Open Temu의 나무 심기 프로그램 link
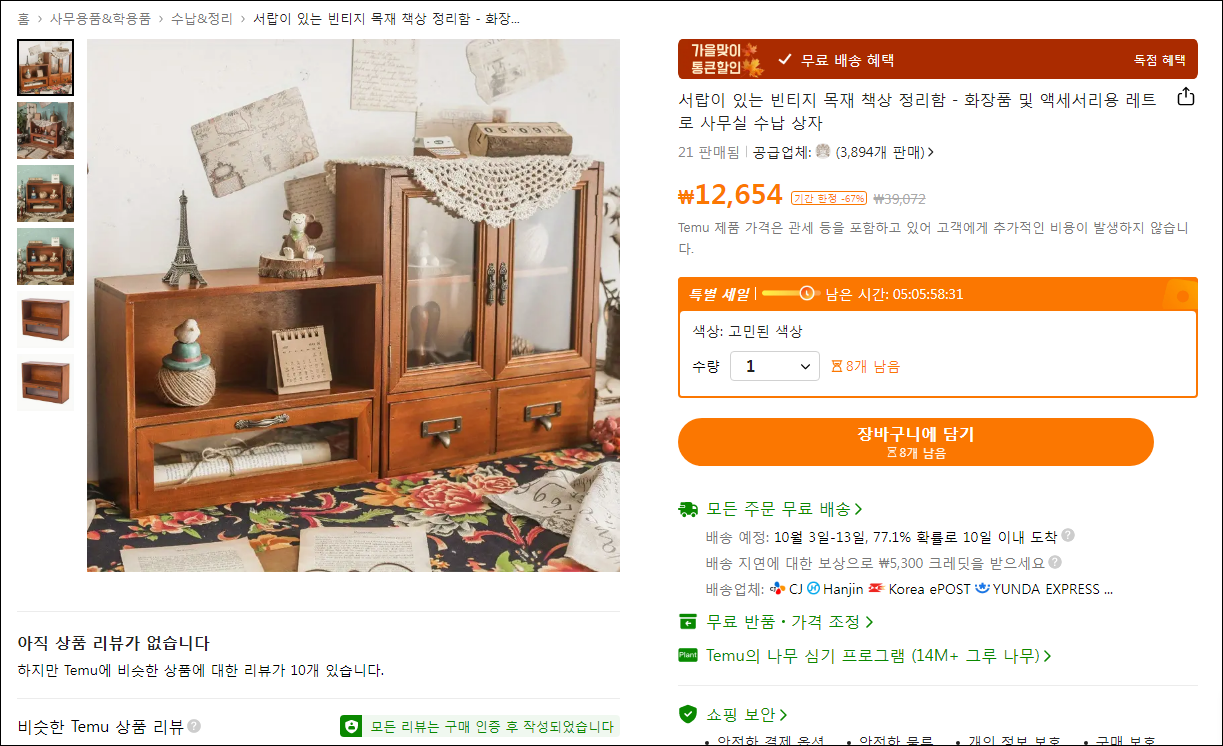This screenshot has width=1223, height=746. [x=878, y=656]
